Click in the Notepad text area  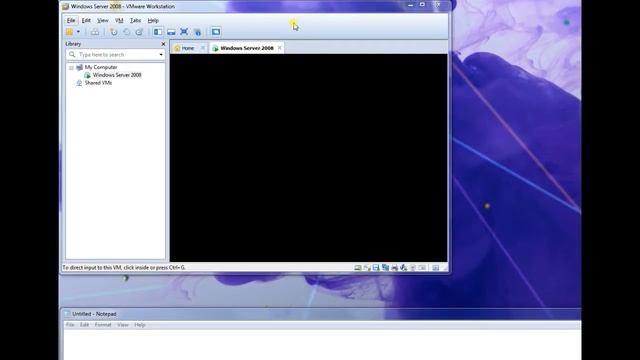click(x=321, y=345)
